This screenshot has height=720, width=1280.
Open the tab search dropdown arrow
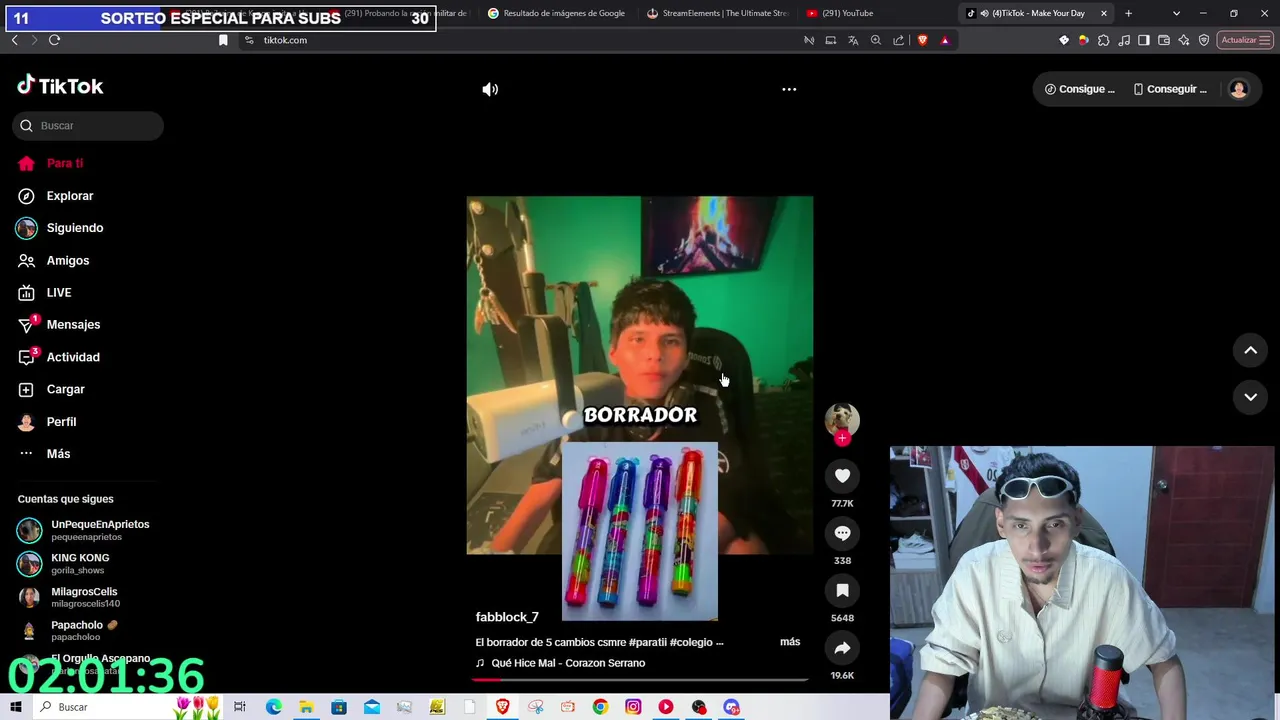click(1176, 13)
